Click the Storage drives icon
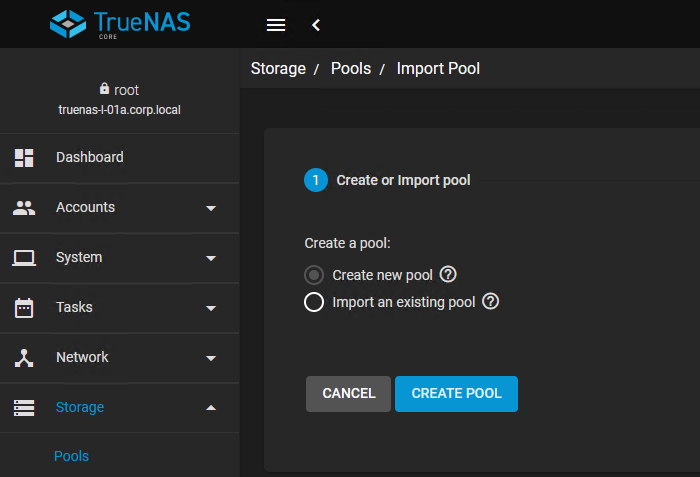This screenshot has width=700, height=477. 24,408
